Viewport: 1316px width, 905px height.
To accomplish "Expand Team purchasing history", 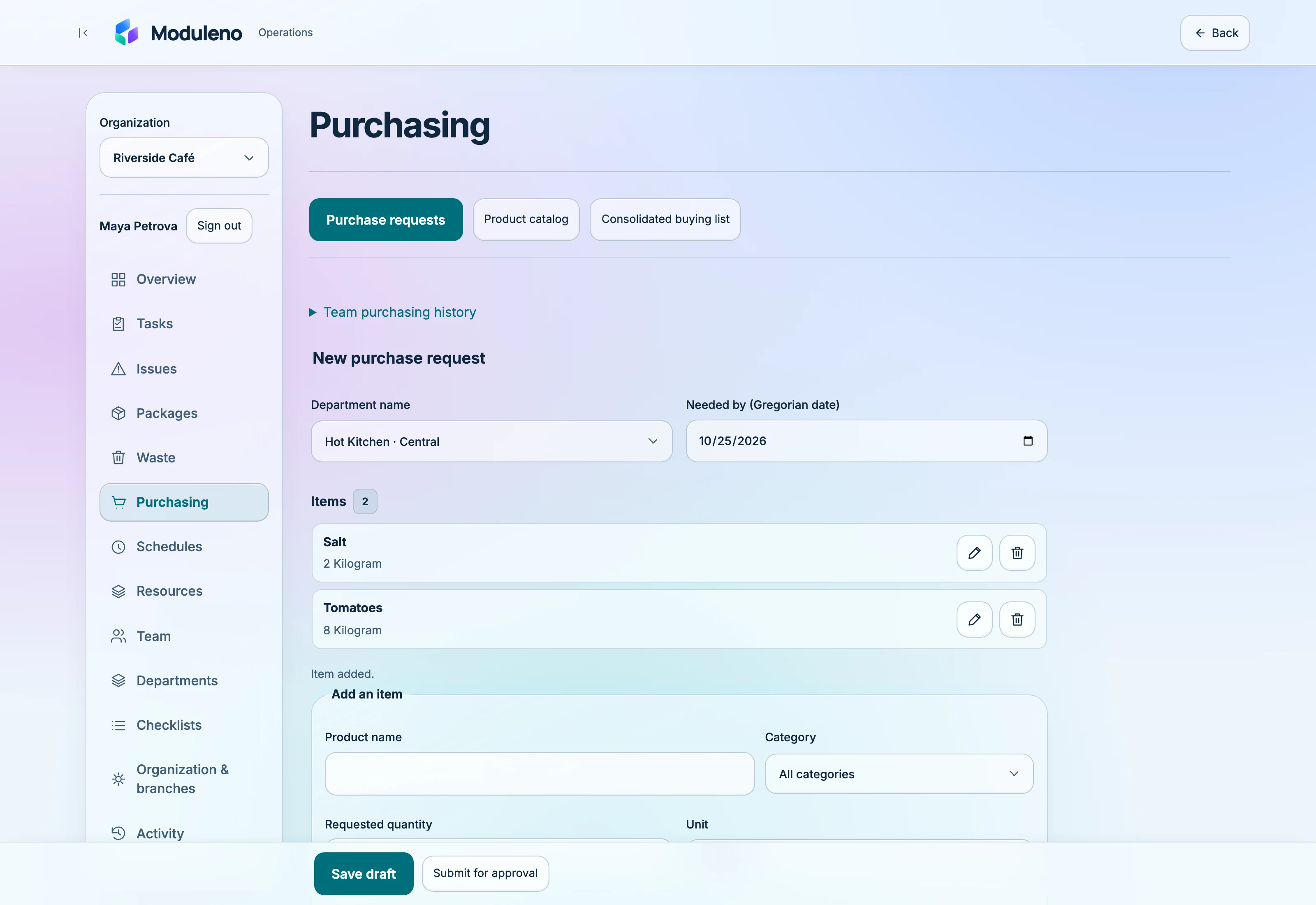I will (393, 312).
